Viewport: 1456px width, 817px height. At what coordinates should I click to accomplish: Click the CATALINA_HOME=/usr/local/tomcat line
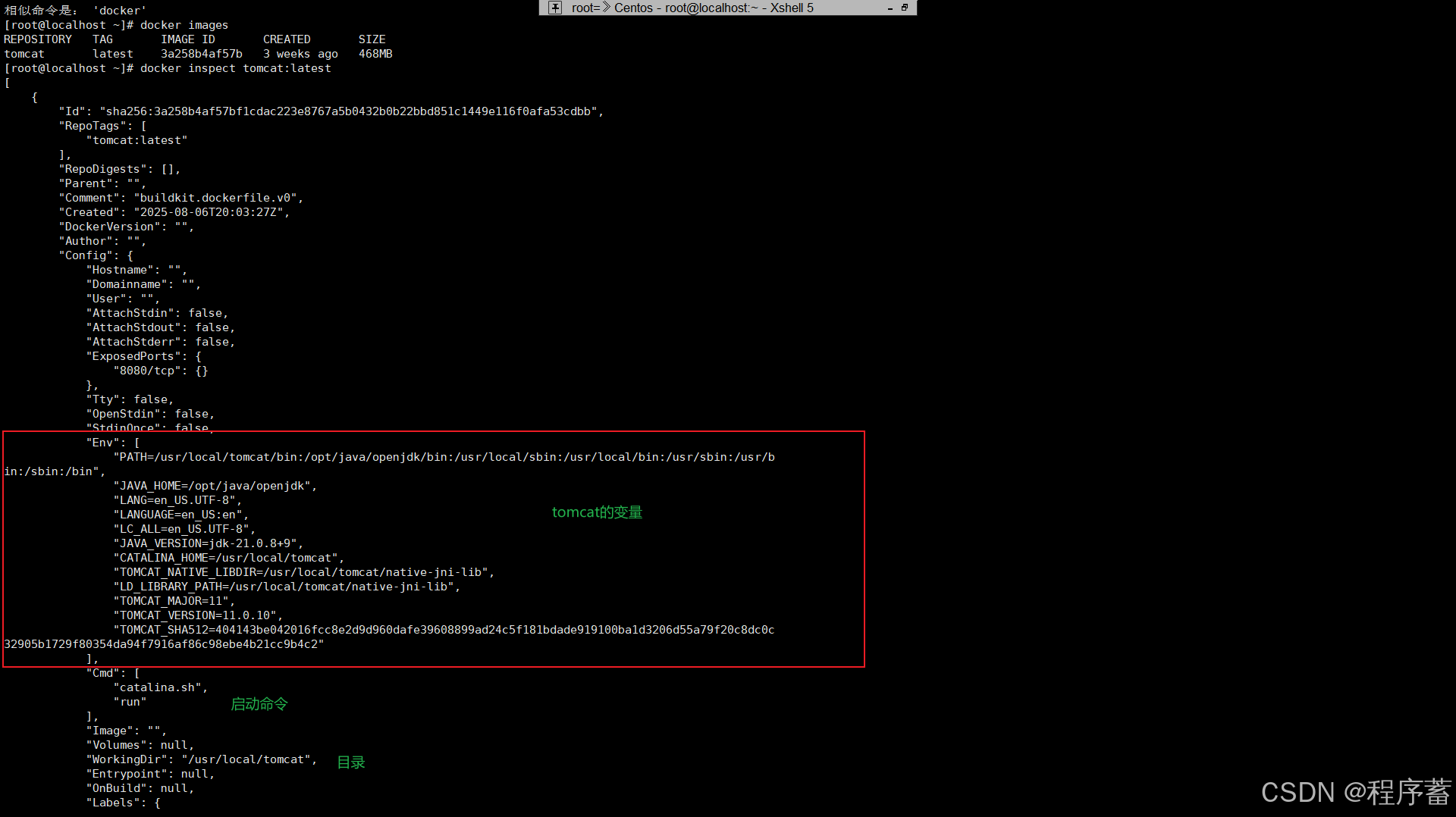(x=229, y=558)
